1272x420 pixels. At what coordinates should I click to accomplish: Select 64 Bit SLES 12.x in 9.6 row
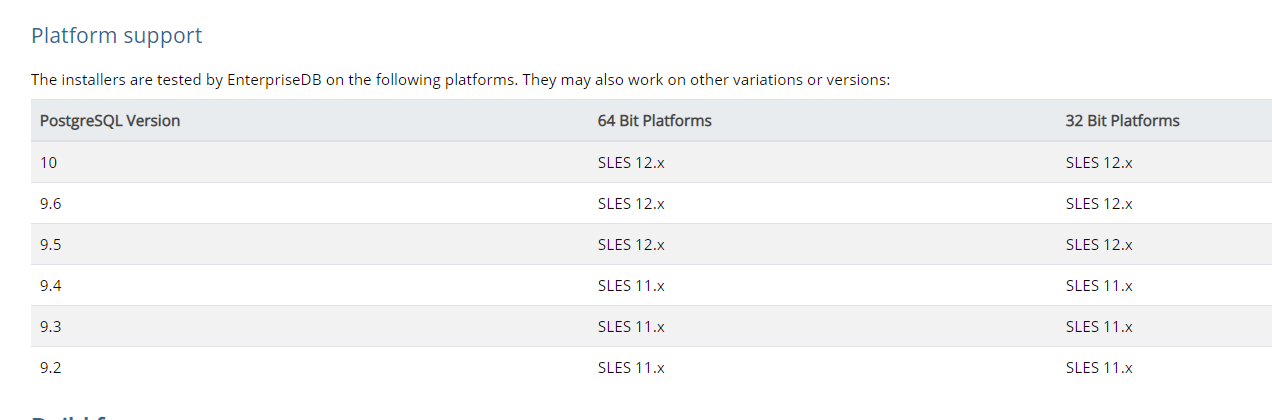631,203
